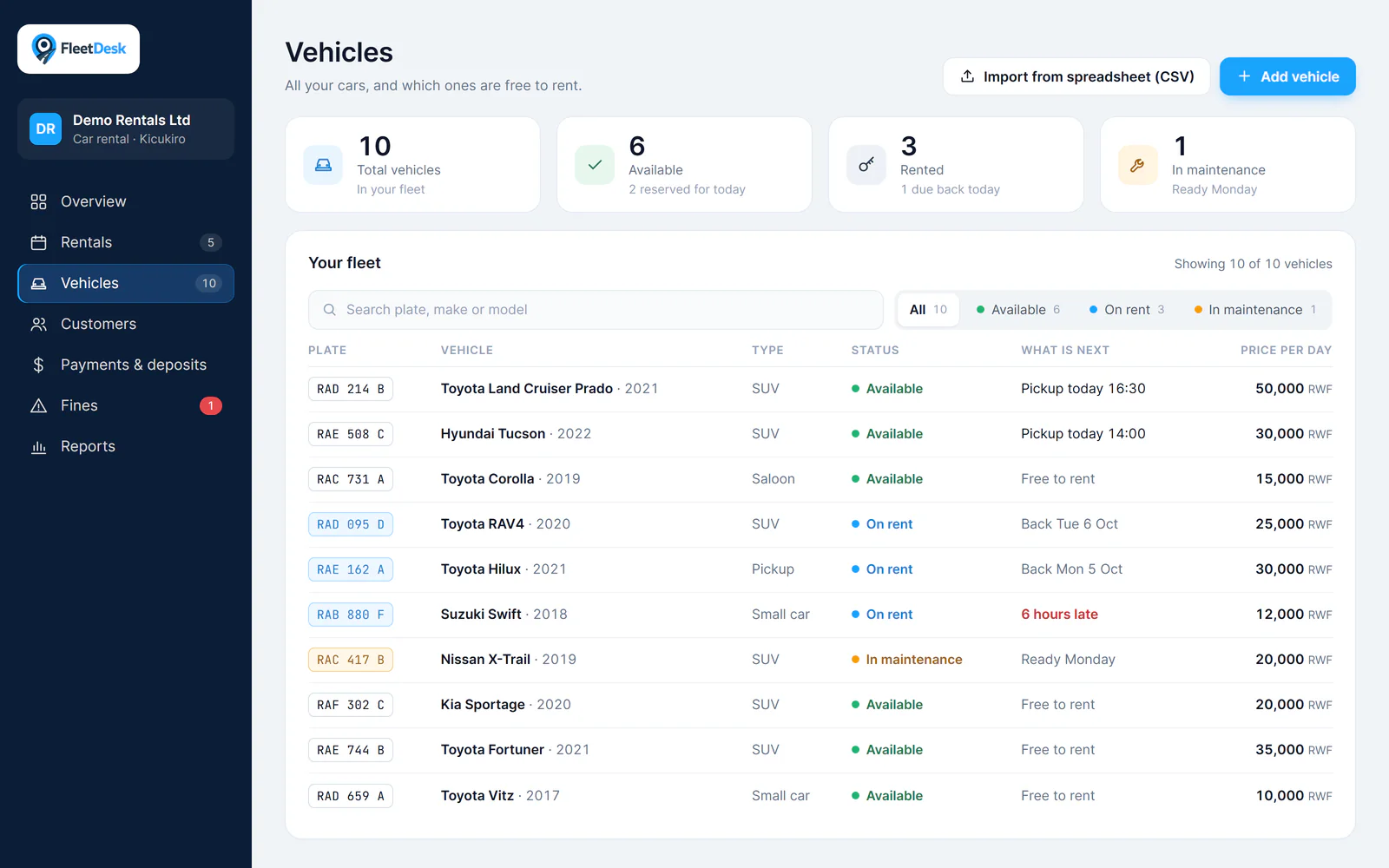Image resolution: width=1389 pixels, height=868 pixels.
Task: Click the Available checkmark icon
Action: coord(595,165)
